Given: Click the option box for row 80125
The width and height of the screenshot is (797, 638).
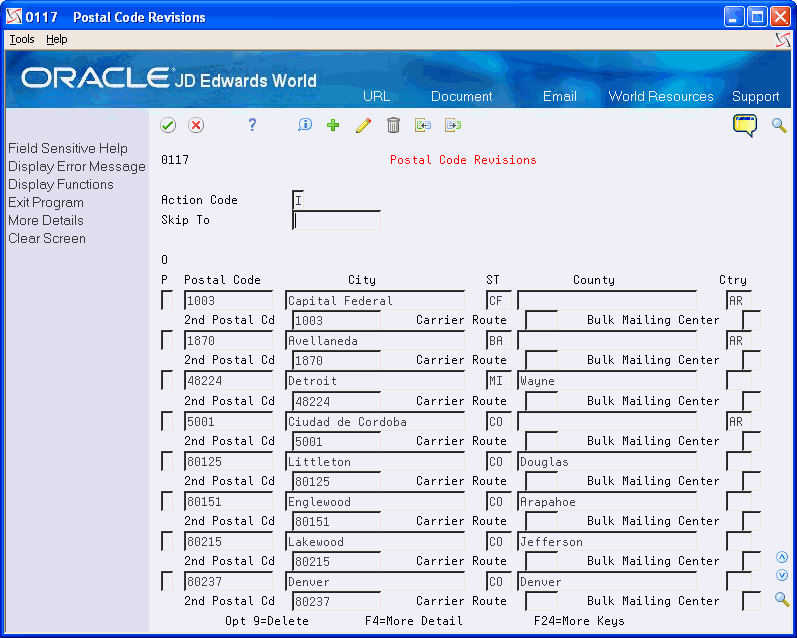Looking at the screenshot, I should point(167,462).
